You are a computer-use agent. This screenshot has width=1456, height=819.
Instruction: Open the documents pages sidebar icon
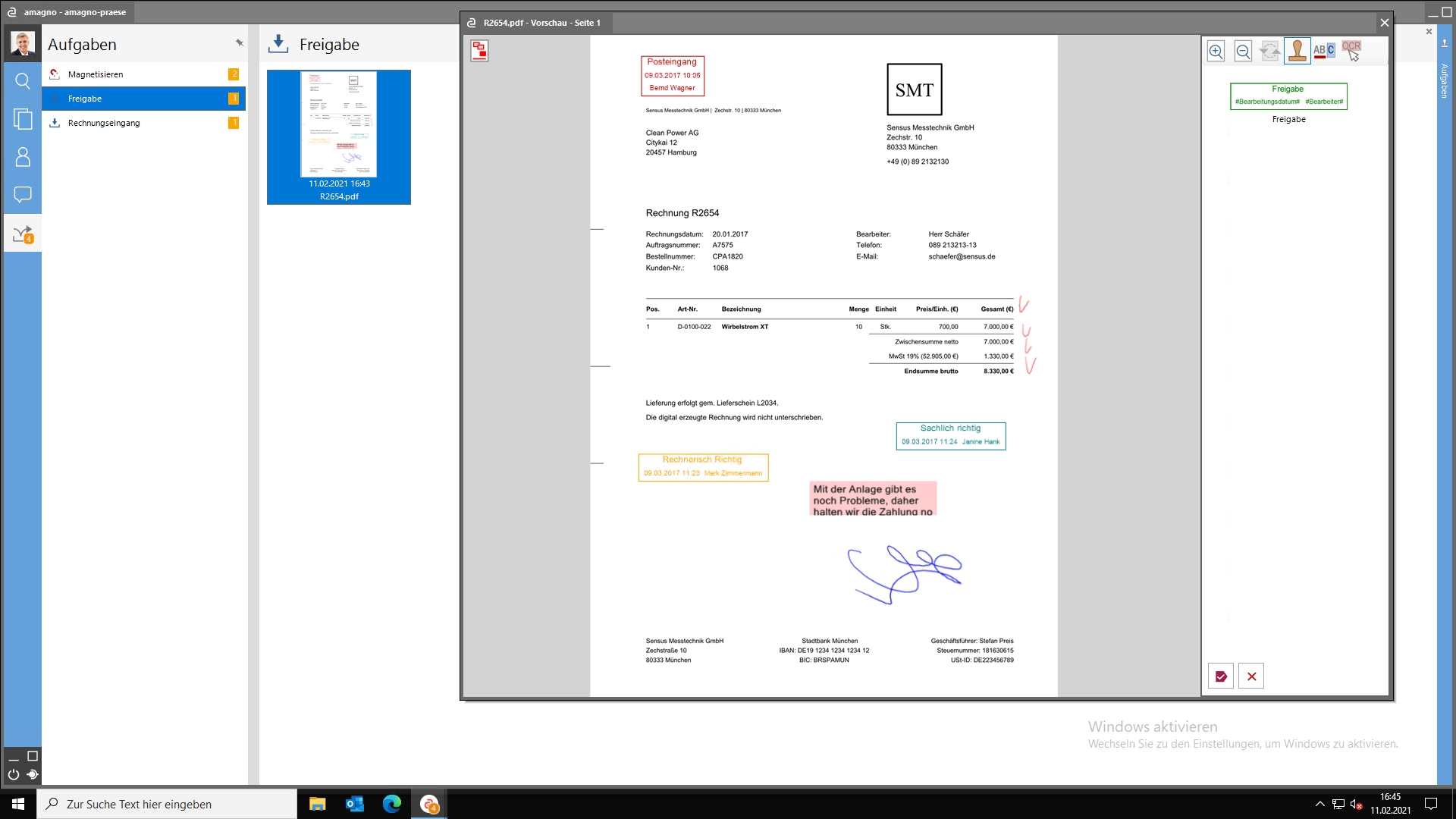pos(23,119)
